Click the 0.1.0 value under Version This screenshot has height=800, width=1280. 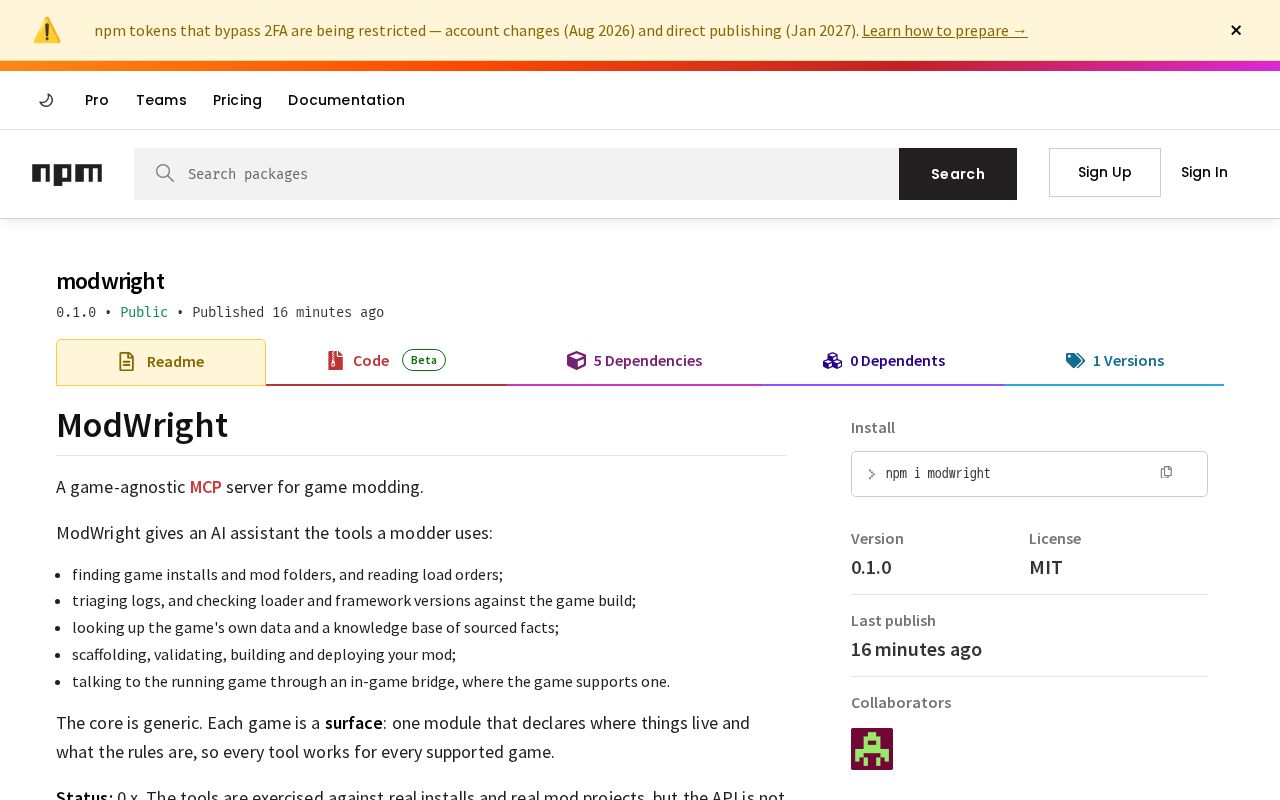[x=871, y=568]
